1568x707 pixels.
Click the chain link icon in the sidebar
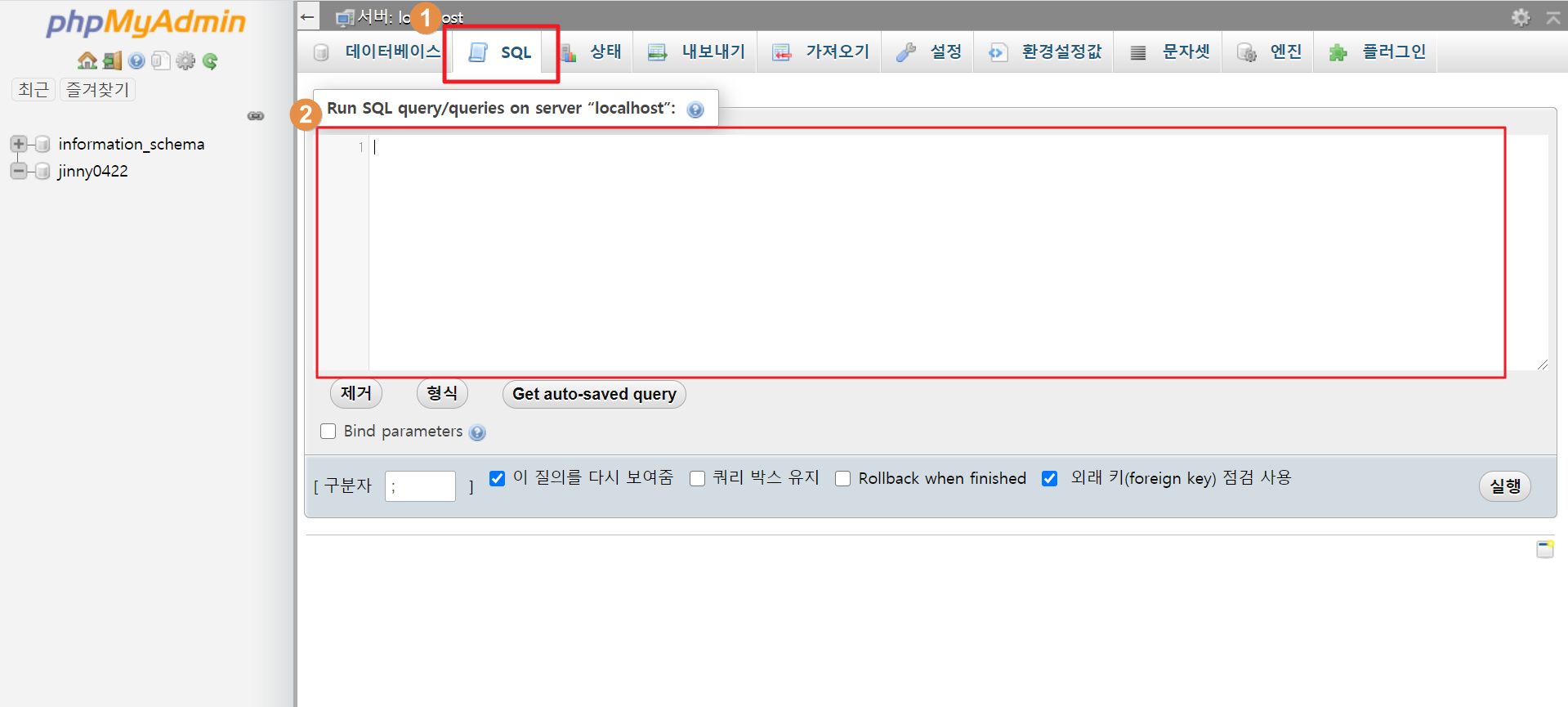pos(256,116)
